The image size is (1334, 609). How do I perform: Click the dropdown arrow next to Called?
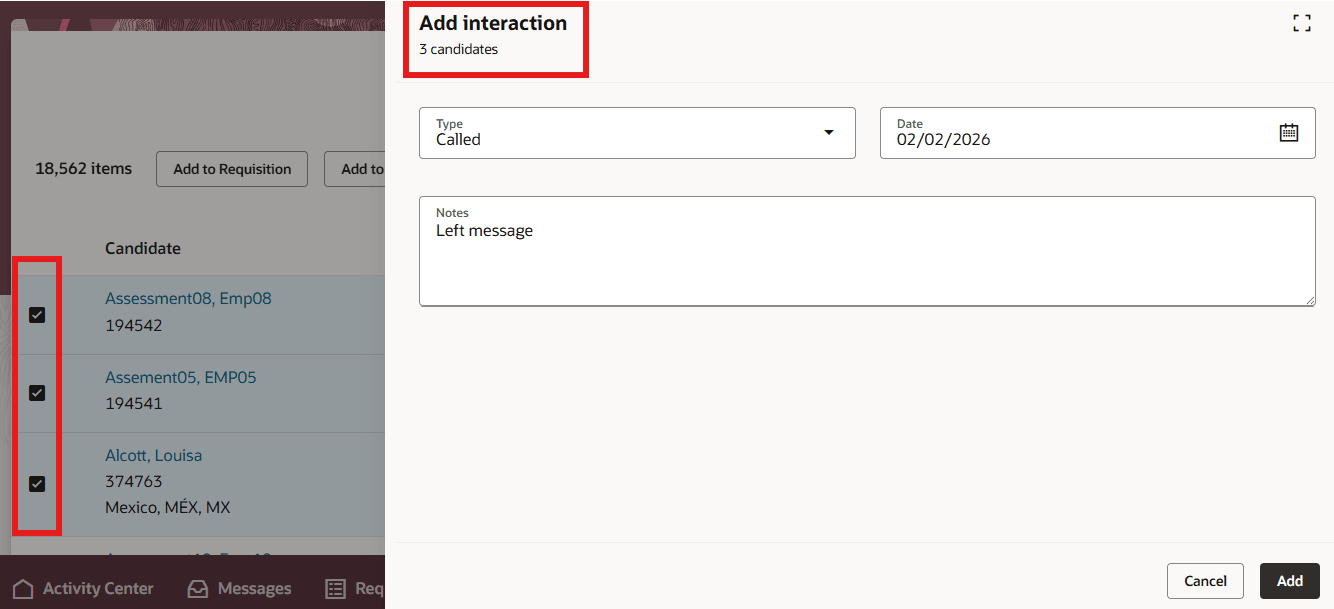[828, 132]
